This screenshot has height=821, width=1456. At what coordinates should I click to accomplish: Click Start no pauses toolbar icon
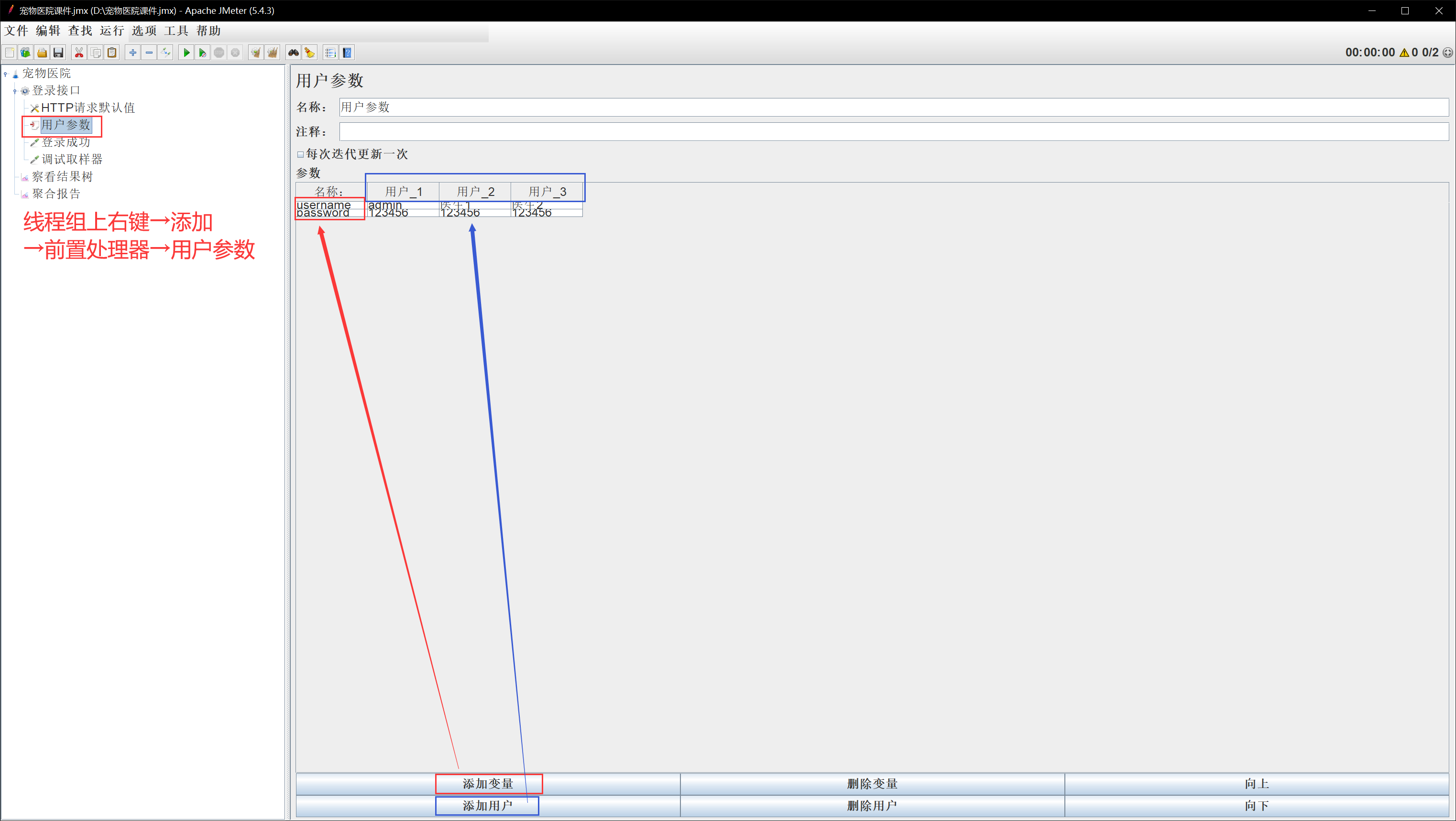[x=202, y=53]
